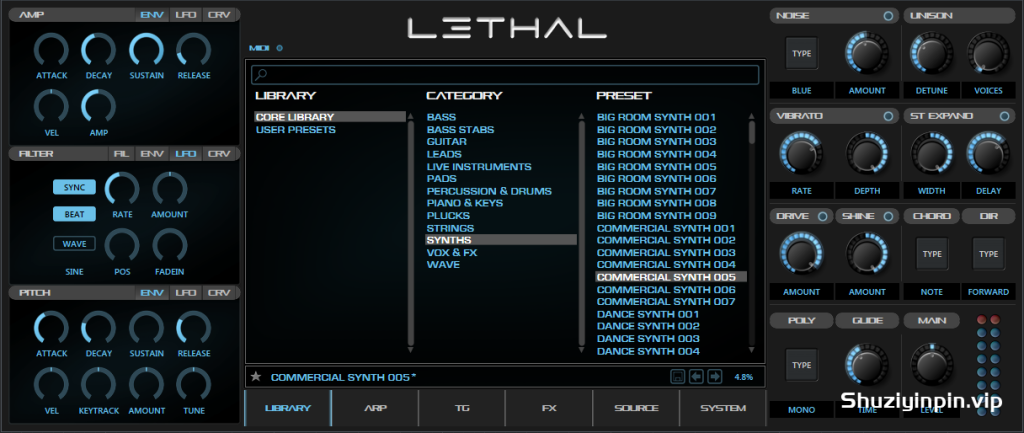Click the CHORD header button
Screen dimensions: 1024x433
click(x=932, y=216)
